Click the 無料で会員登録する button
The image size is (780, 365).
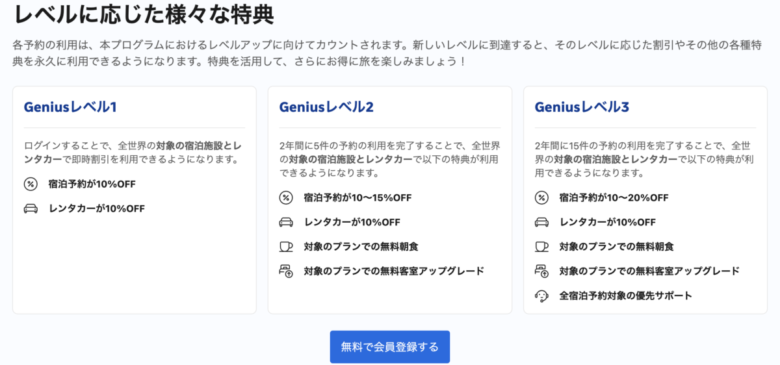[390, 347]
